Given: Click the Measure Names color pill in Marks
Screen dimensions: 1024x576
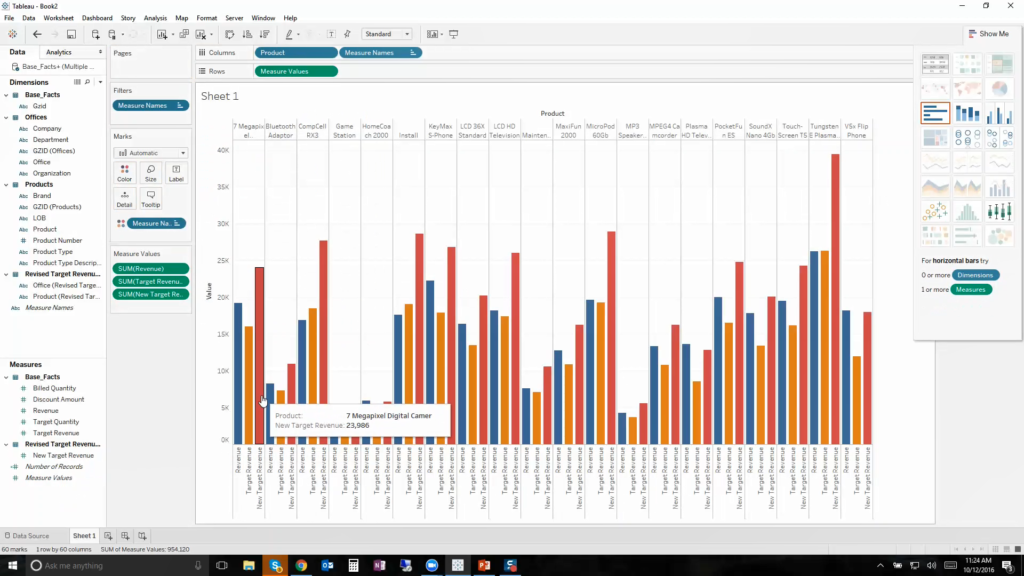Looking at the screenshot, I should 156,223.
